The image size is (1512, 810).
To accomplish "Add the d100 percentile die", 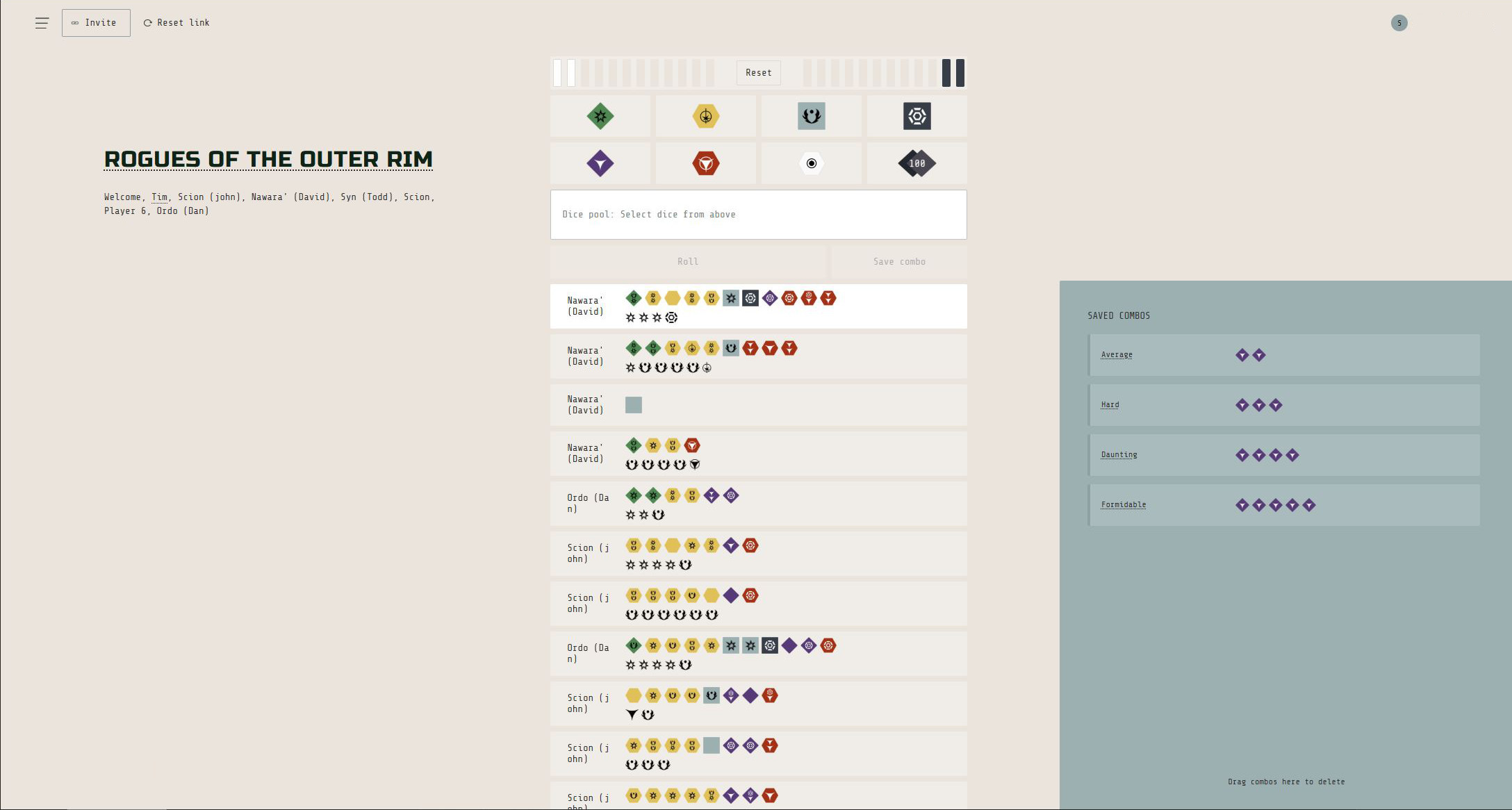I will coord(917,164).
